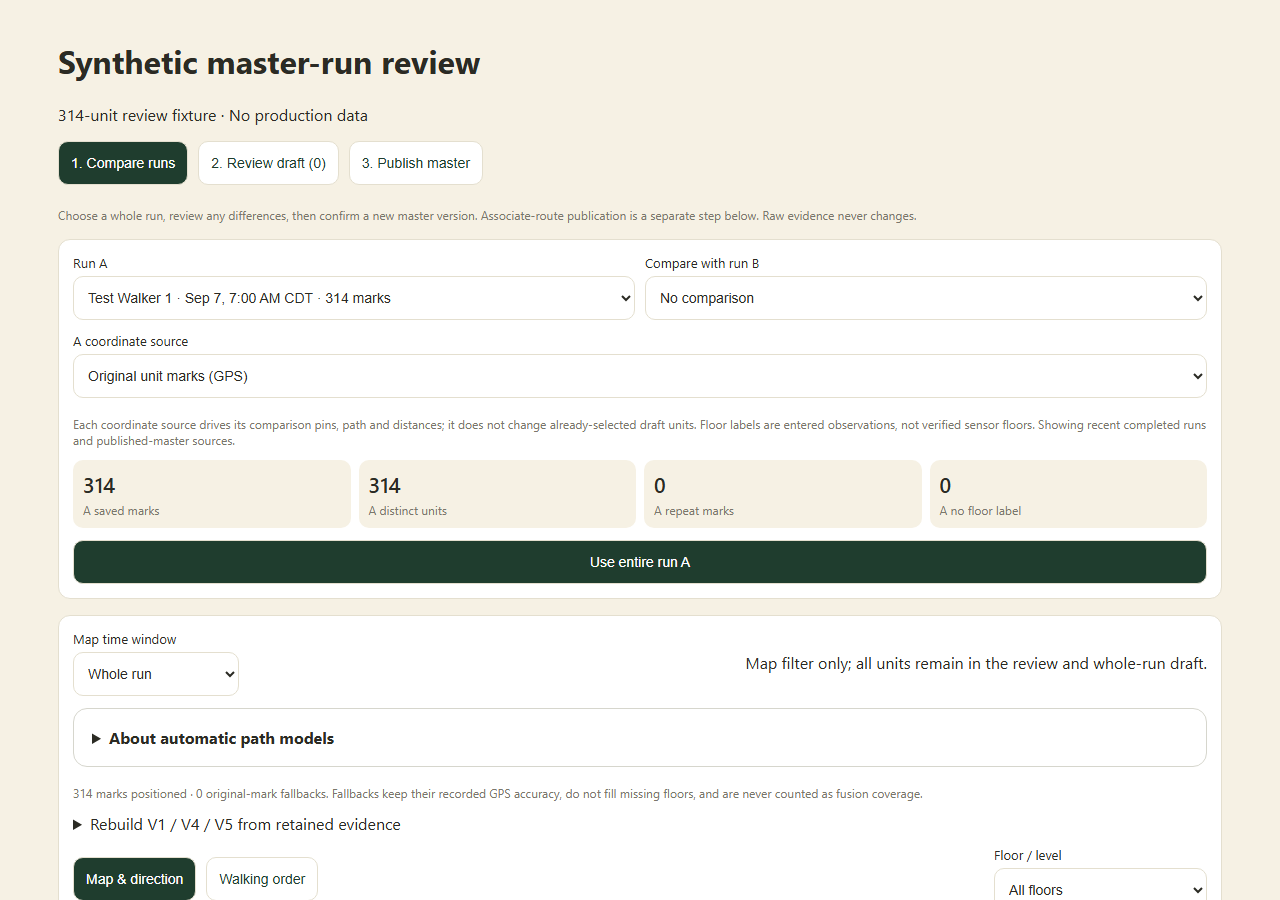The width and height of the screenshot is (1280, 900).
Task: Click the 314-unit review fixture subtitle
Action: pyautogui.click(x=213, y=116)
